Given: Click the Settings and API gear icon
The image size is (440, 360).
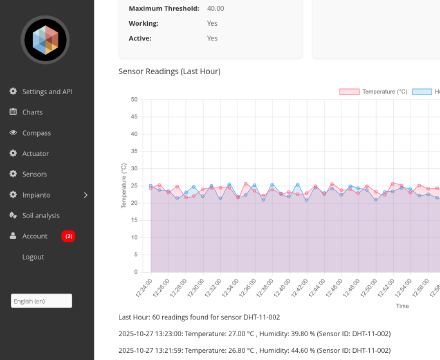Looking at the screenshot, I should [13, 91].
